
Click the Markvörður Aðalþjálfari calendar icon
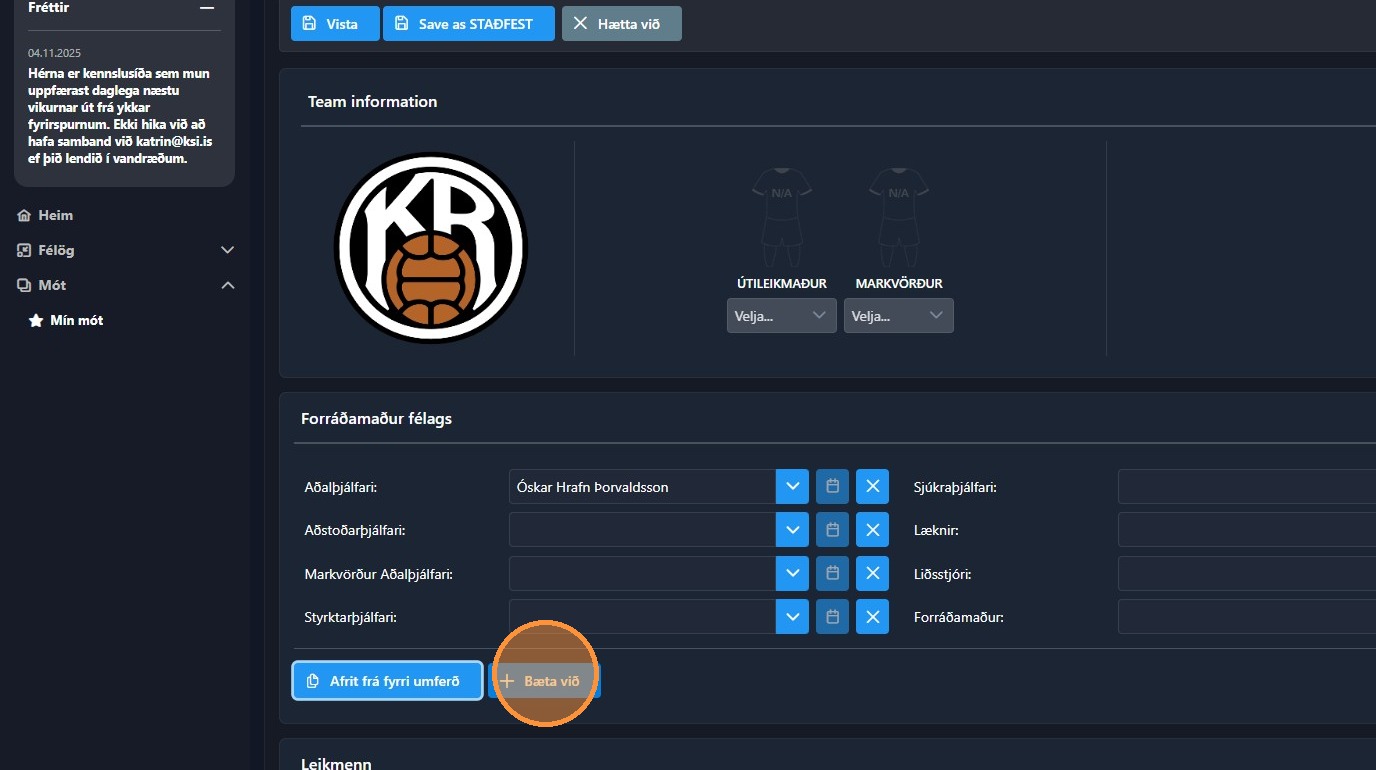(x=832, y=574)
